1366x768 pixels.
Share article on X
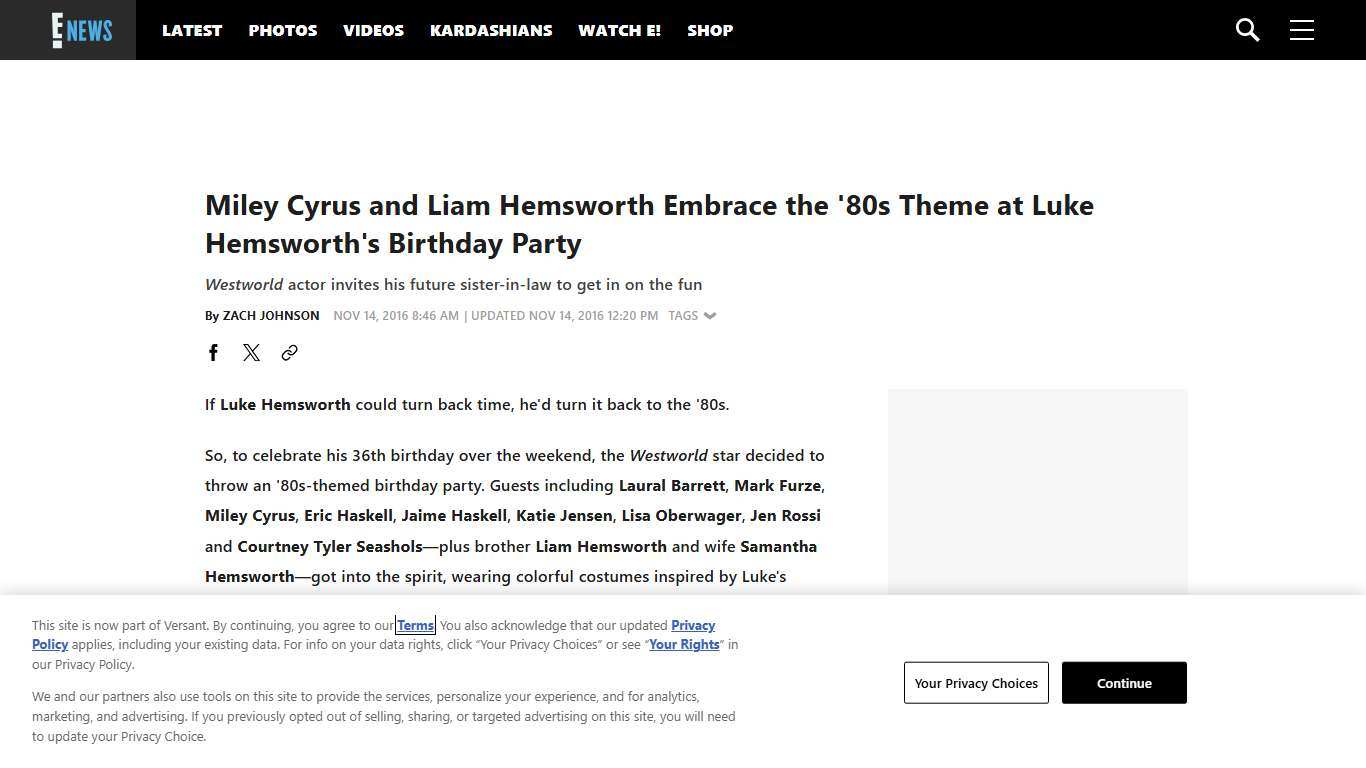[x=251, y=352]
